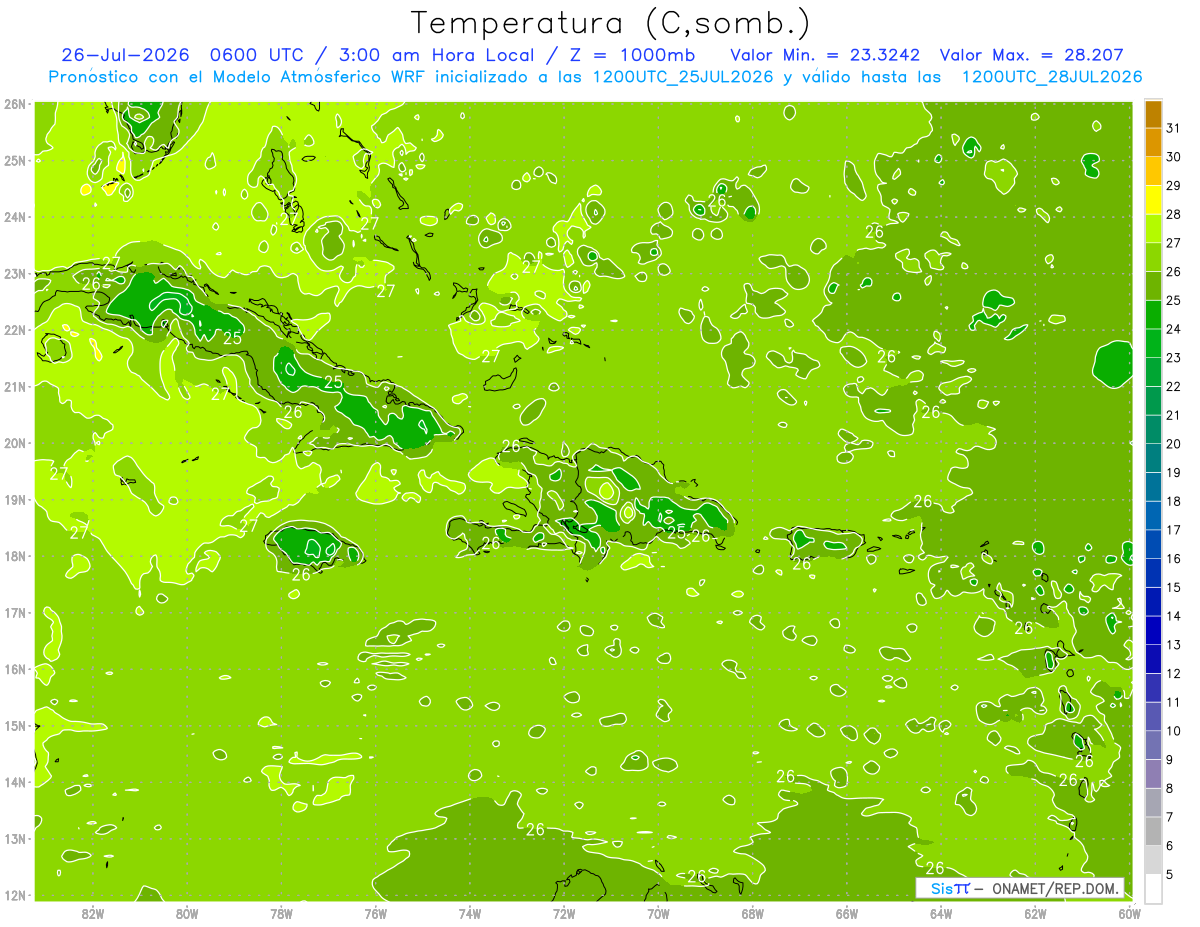Viewport: 1200px width, 927px height.
Task: Click the 21N latitude axis label
Action: click(15, 386)
